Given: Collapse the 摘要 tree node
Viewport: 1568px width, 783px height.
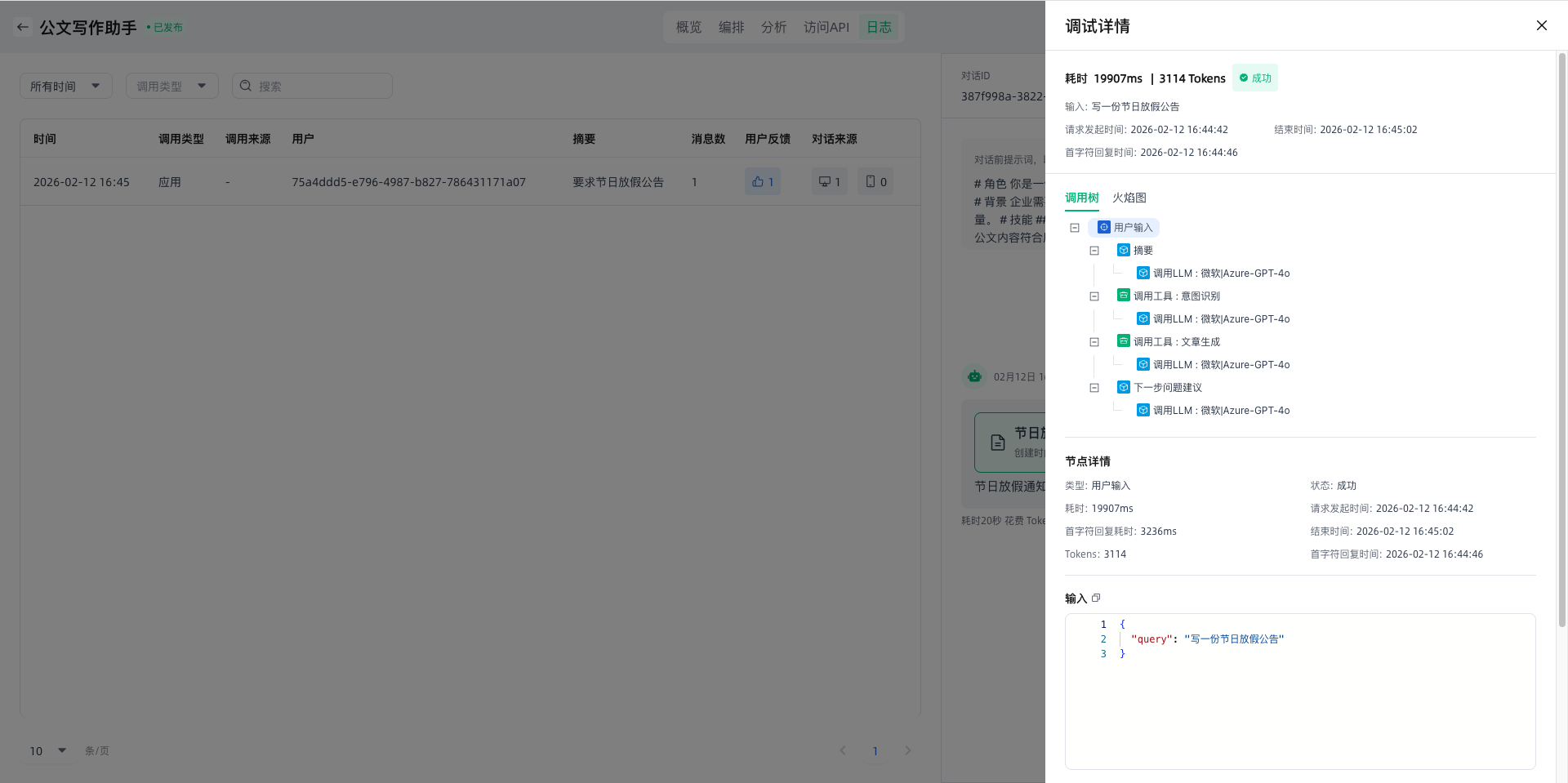Looking at the screenshot, I should click(1094, 251).
